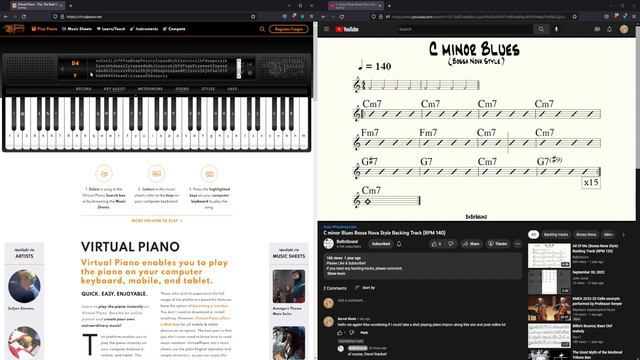Click YouTube voice search microphone icon

point(556,29)
